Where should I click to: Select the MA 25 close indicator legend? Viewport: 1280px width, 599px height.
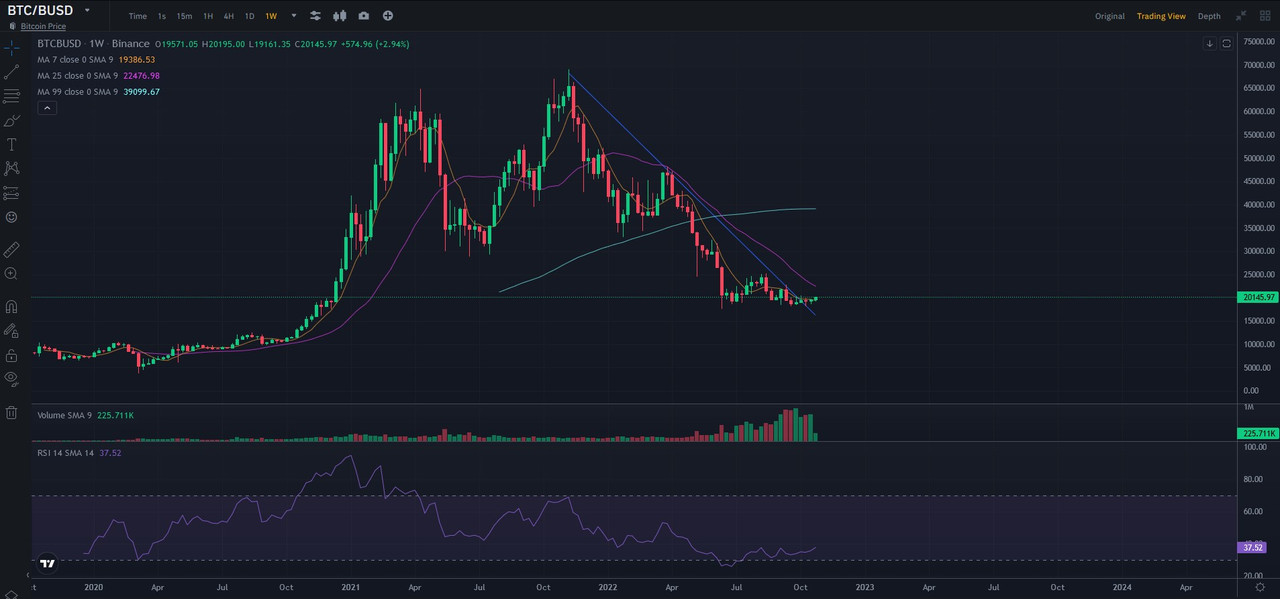click(x=98, y=75)
